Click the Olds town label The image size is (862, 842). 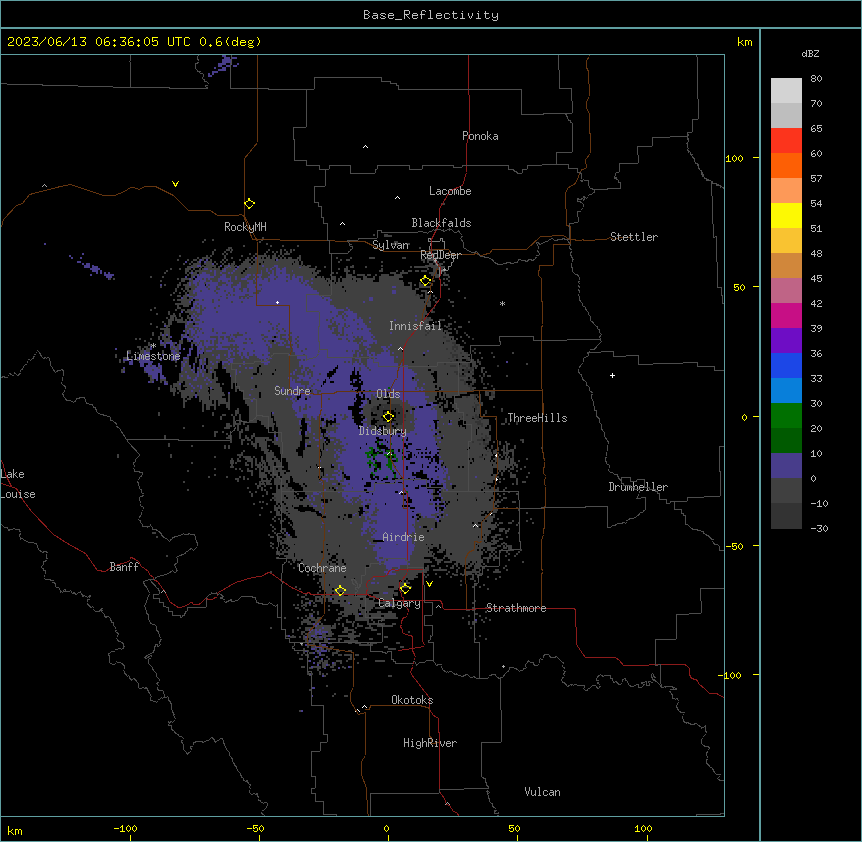click(388, 394)
